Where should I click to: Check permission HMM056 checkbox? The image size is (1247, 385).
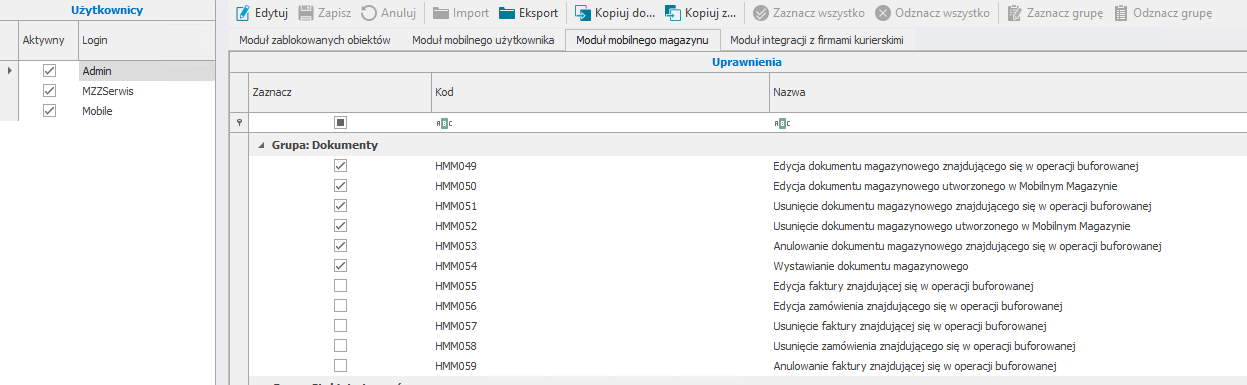coord(340,306)
